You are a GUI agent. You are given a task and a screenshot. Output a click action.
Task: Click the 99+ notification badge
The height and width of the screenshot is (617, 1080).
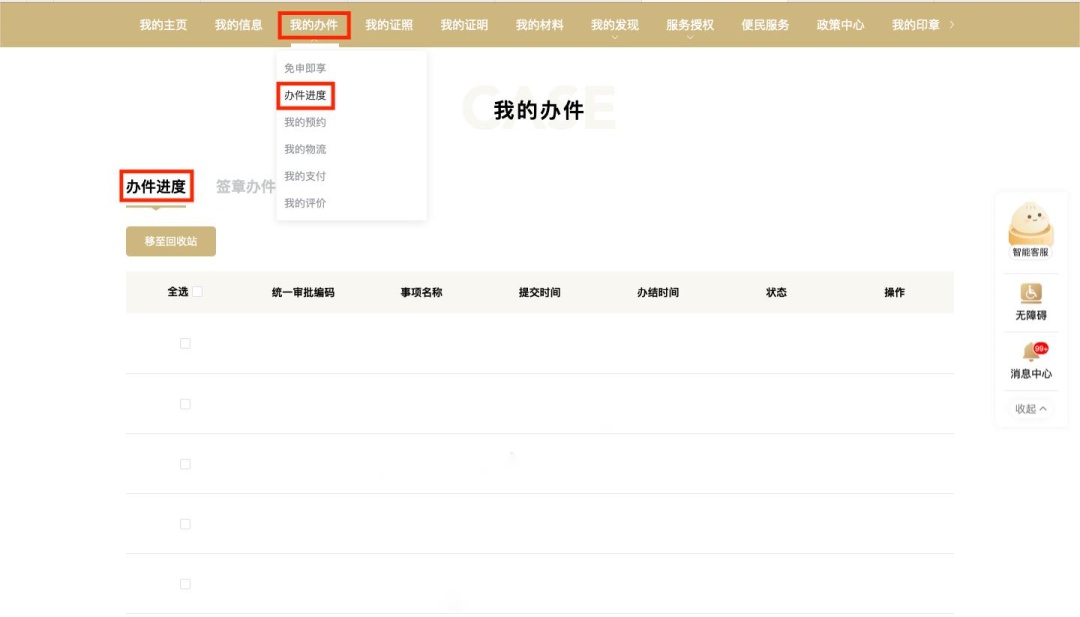point(1041,348)
